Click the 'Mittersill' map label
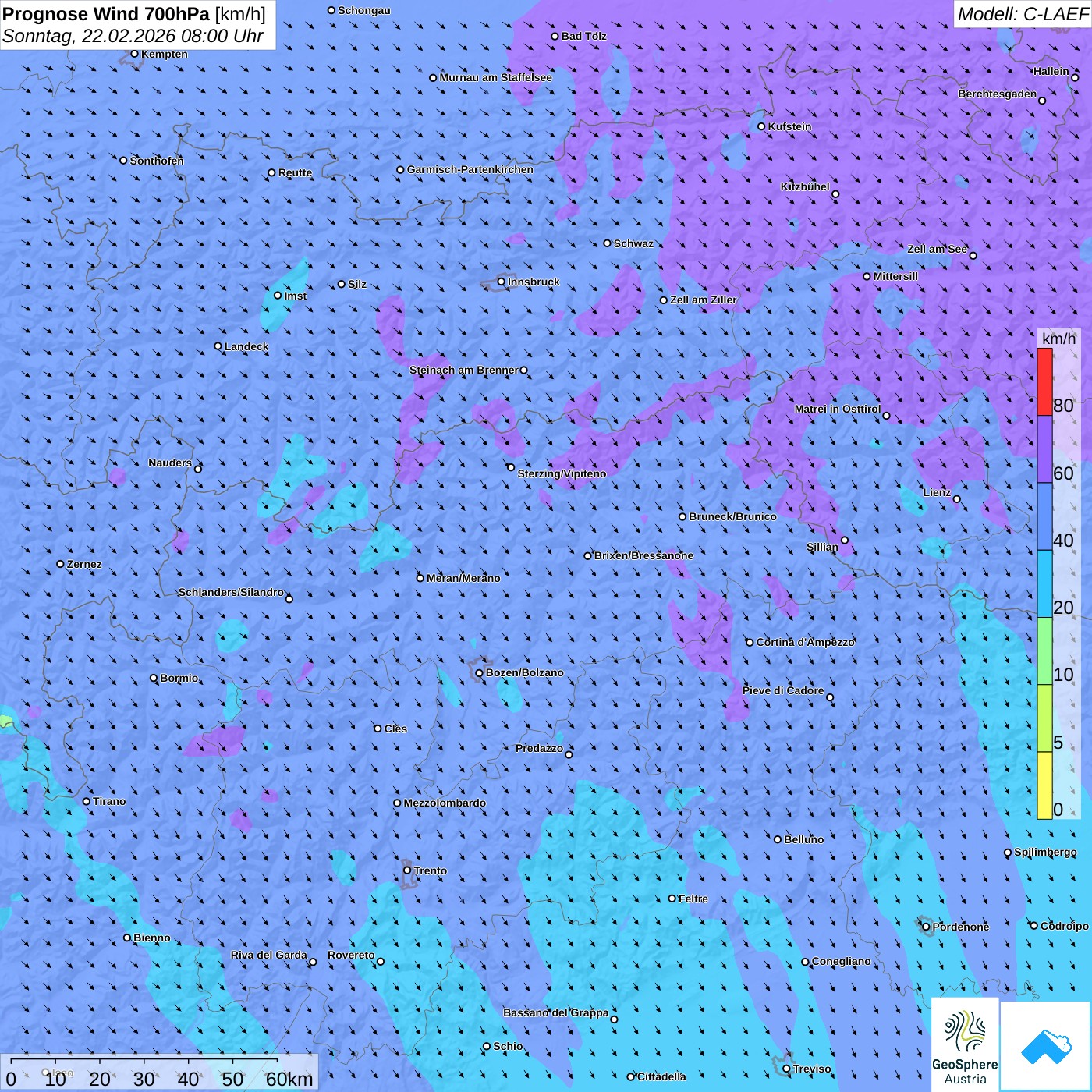1092x1092 pixels. coord(895,276)
